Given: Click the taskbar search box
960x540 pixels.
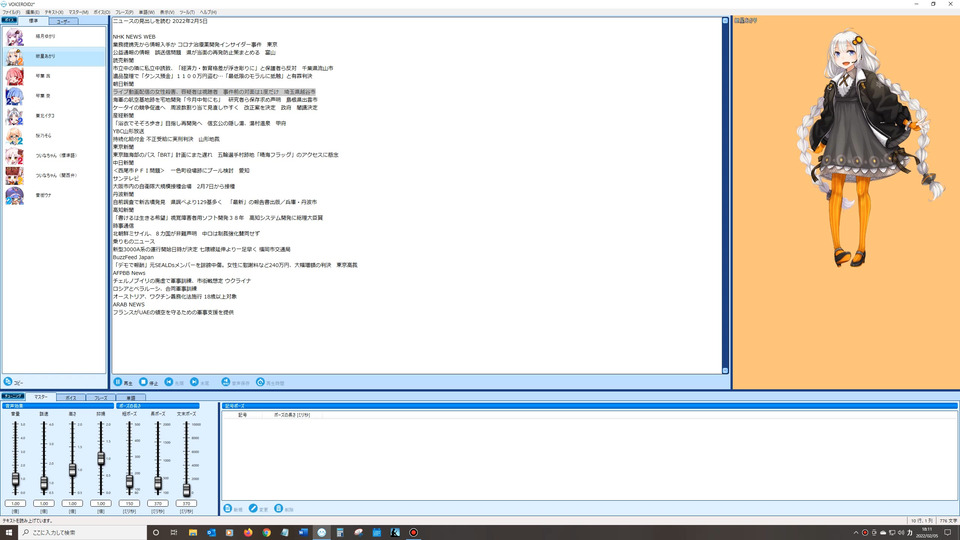Looking at the screenshot, I should click(83, 532).
